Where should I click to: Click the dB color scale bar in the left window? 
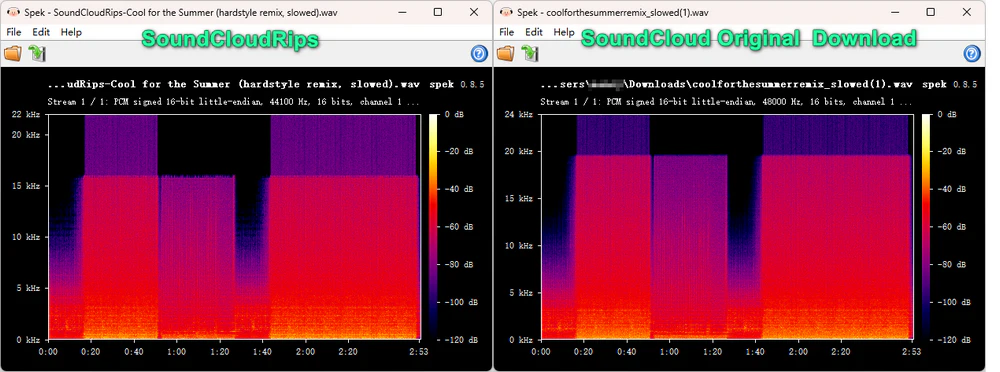[434, 227]
